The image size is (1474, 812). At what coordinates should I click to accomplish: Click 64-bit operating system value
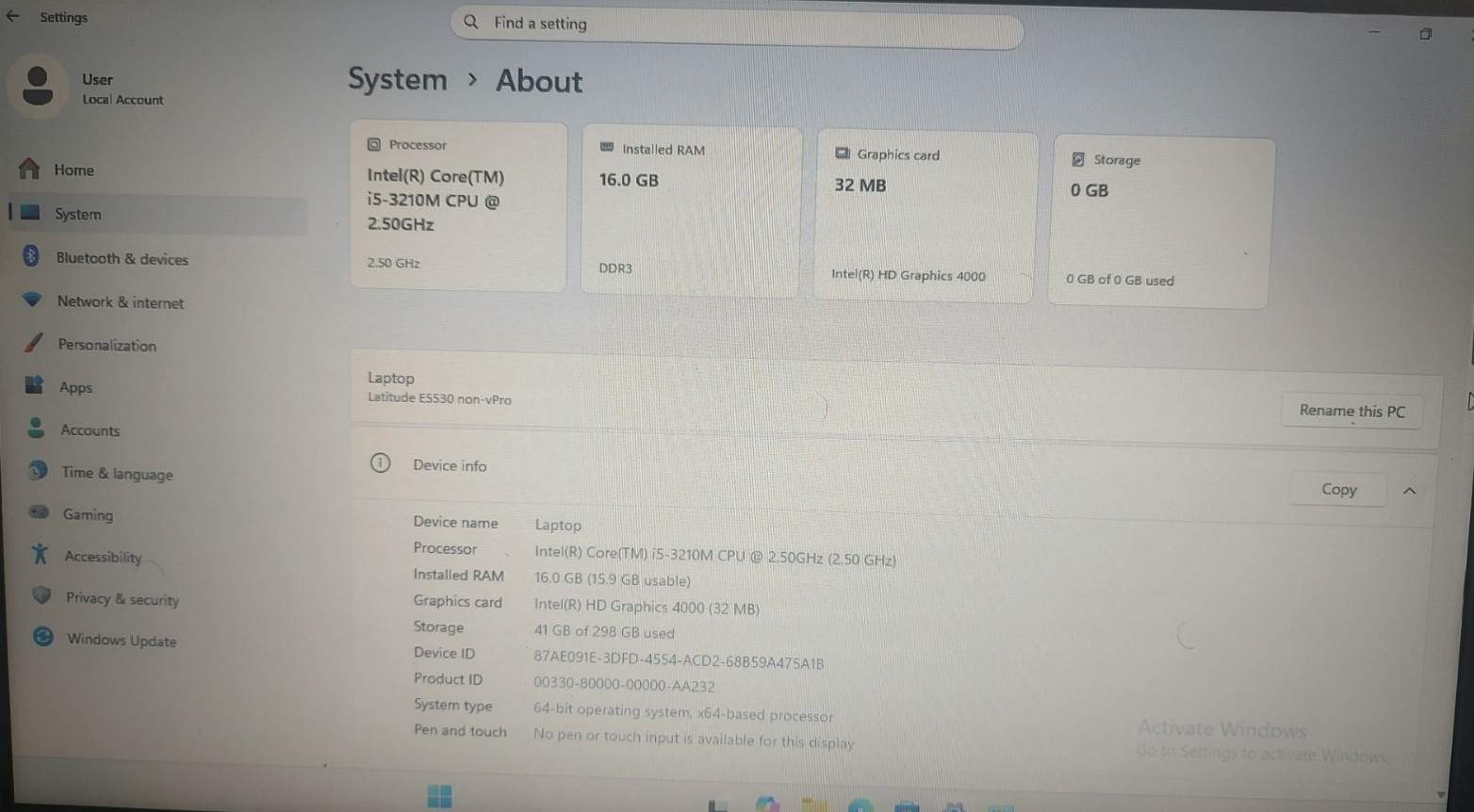click(683, 713)
